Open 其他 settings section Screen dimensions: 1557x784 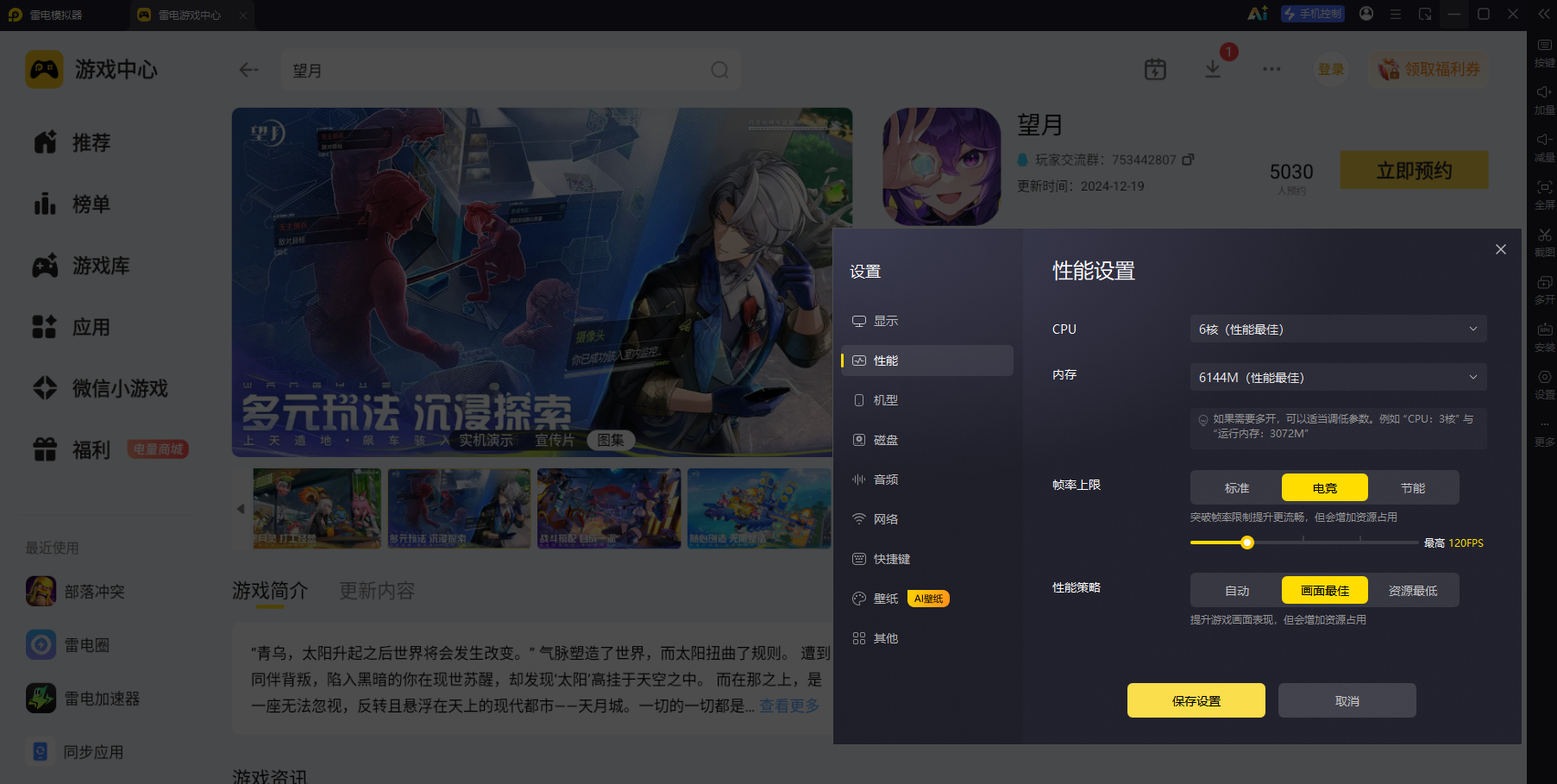click(926, 638)
